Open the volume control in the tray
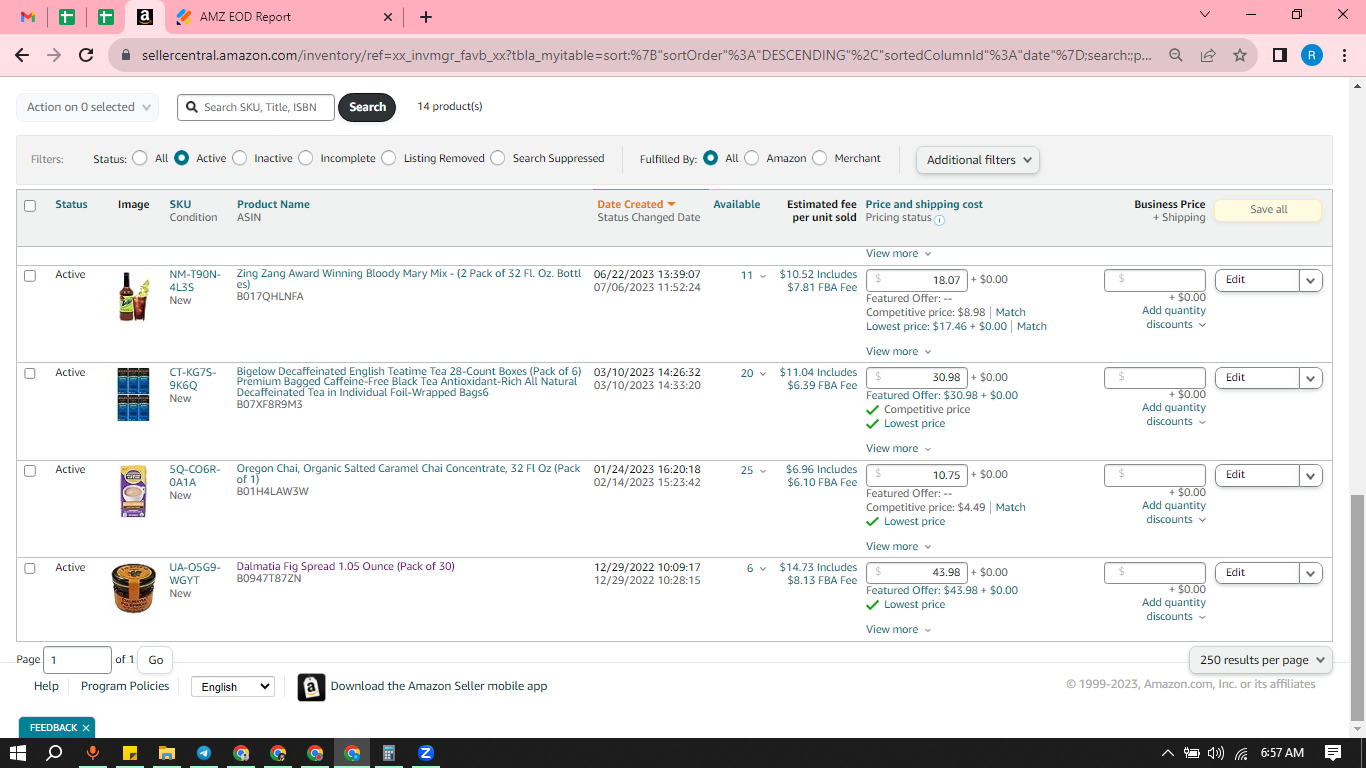1366x768 pixels. (x=1216, y=753)
